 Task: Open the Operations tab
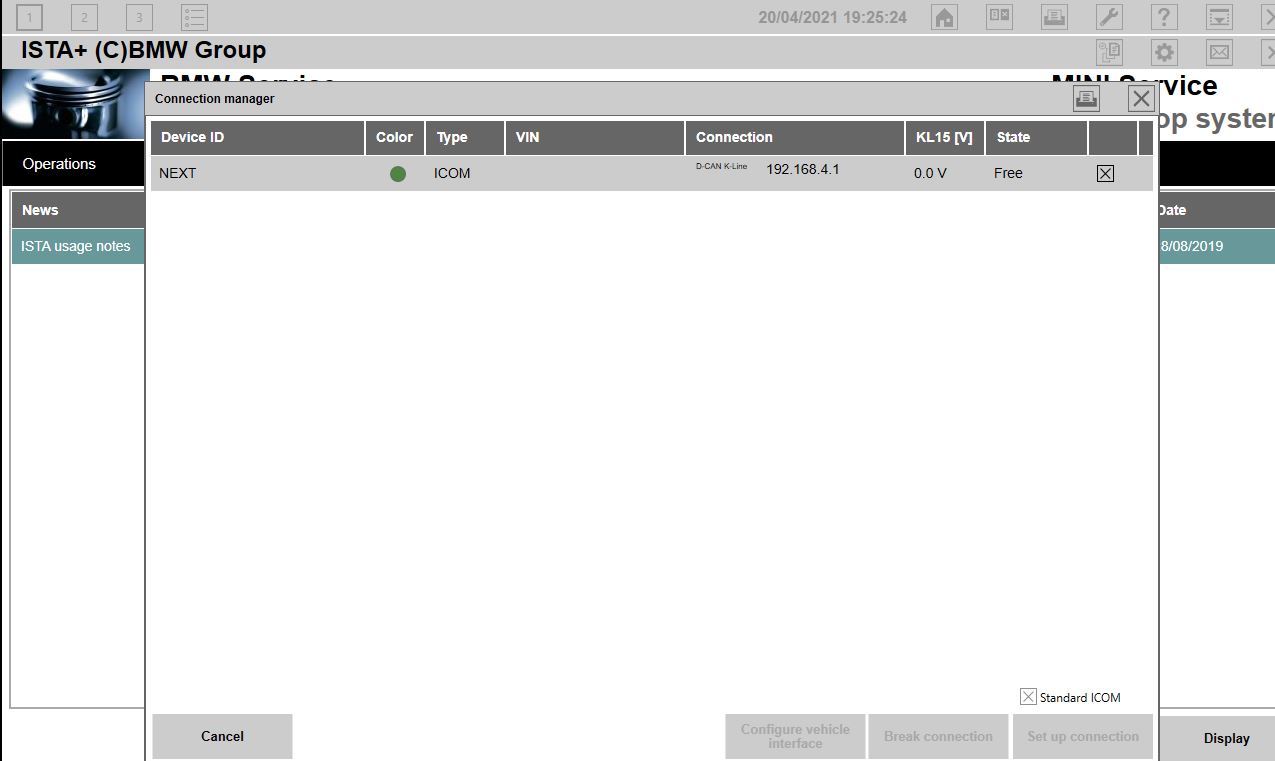(x=60, y=164)
